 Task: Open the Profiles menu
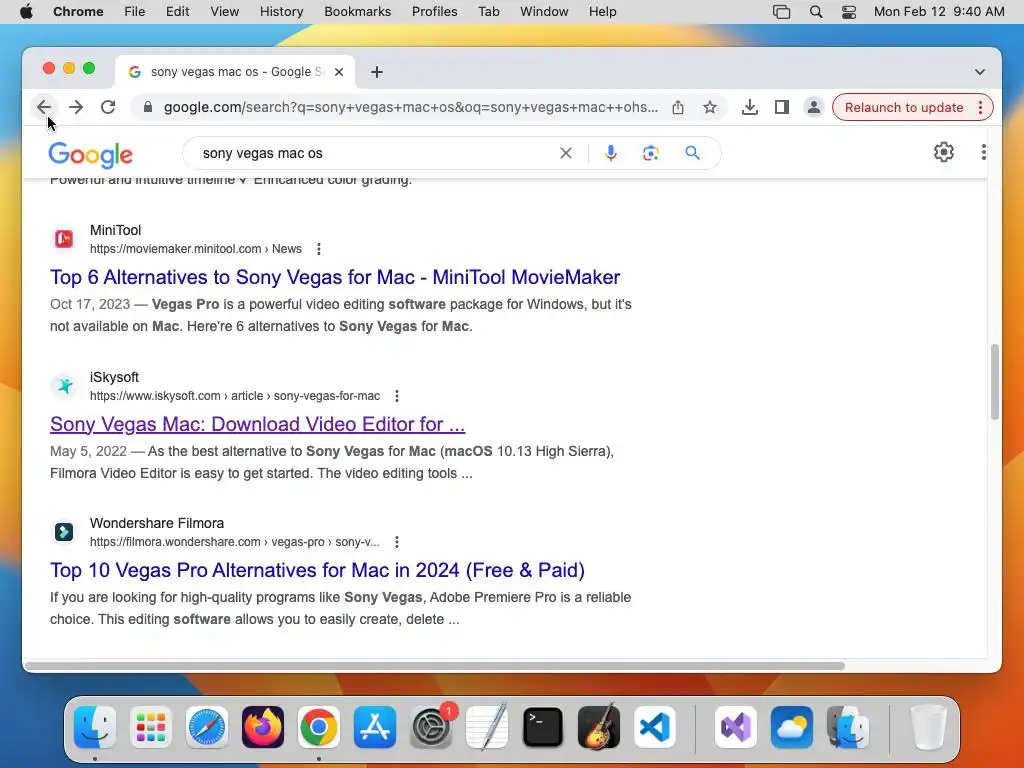(x=434, y=12)
